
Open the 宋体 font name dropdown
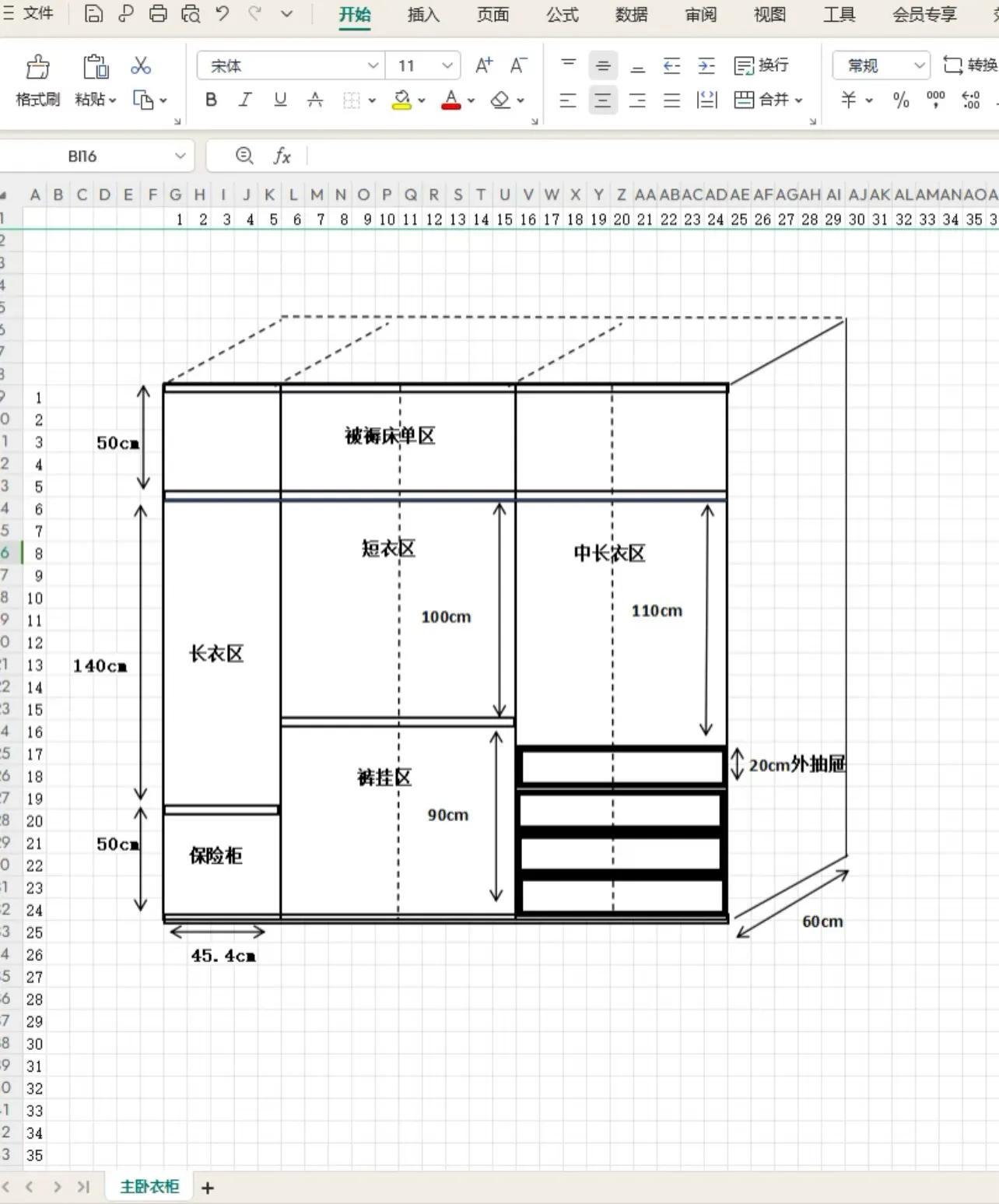coord(373,66)
